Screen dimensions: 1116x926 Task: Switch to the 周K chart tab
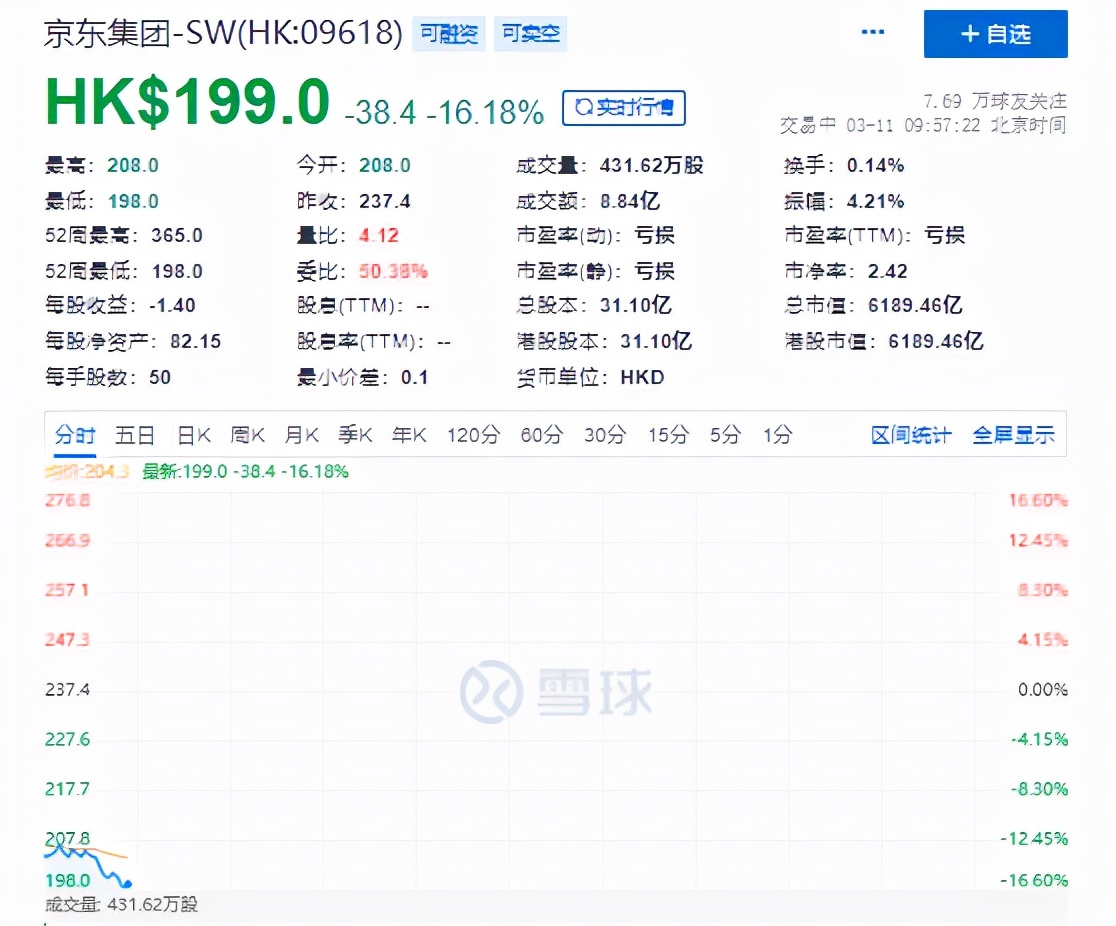click(x=247, y=435)
